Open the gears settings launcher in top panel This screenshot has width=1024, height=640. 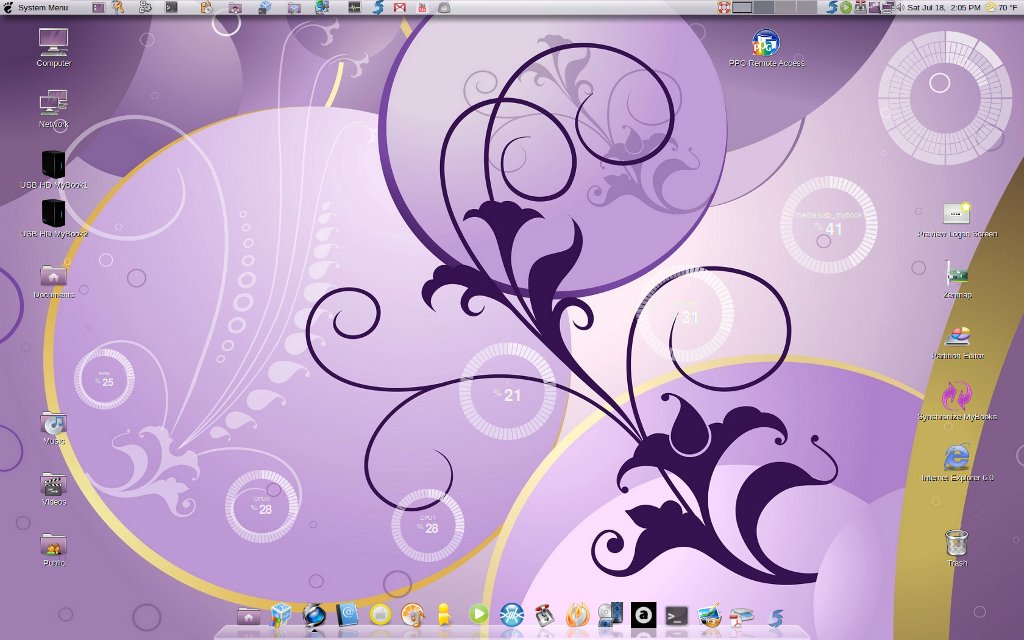[146, 7]
